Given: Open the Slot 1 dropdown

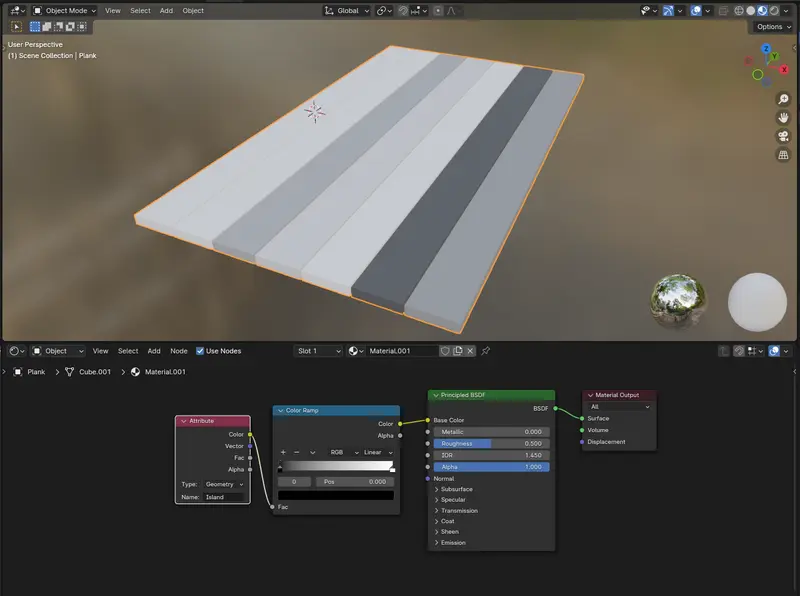Looking at the screenshot, I should pos(318,351).
